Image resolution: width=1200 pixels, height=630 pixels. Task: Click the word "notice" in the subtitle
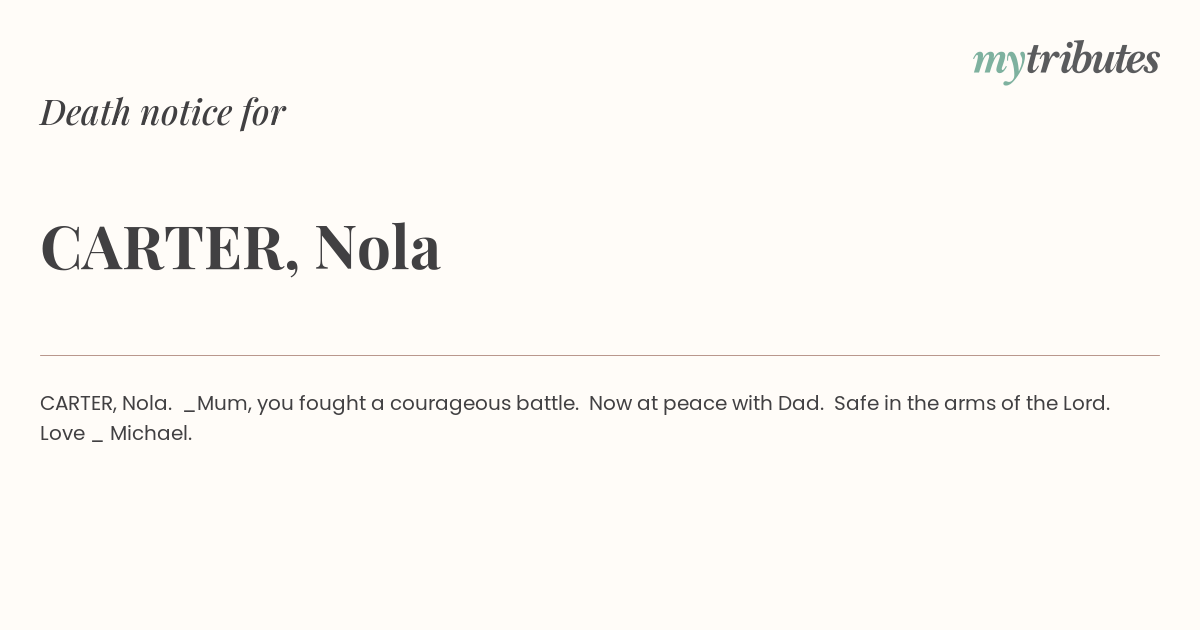[186, 112]
